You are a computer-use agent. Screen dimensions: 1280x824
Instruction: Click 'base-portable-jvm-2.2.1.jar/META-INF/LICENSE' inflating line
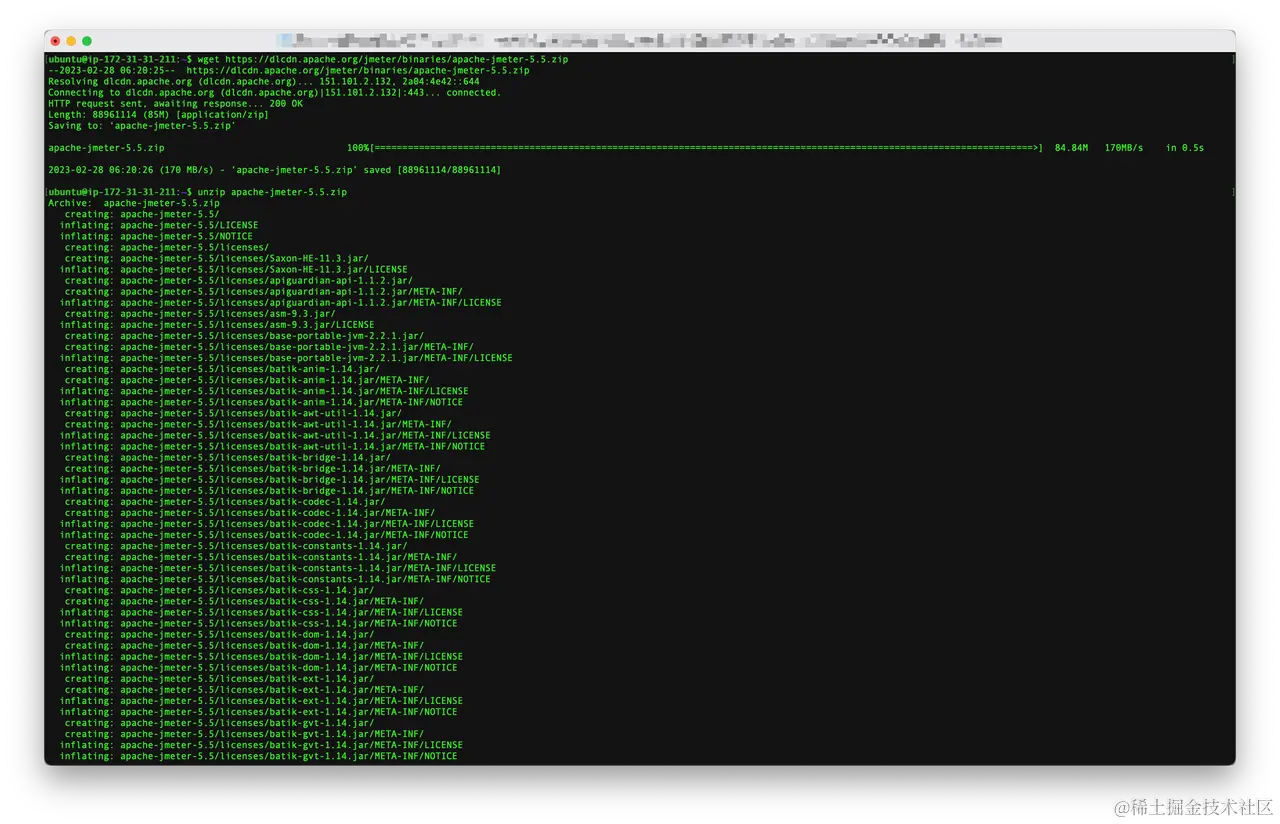tap(286, 357)
